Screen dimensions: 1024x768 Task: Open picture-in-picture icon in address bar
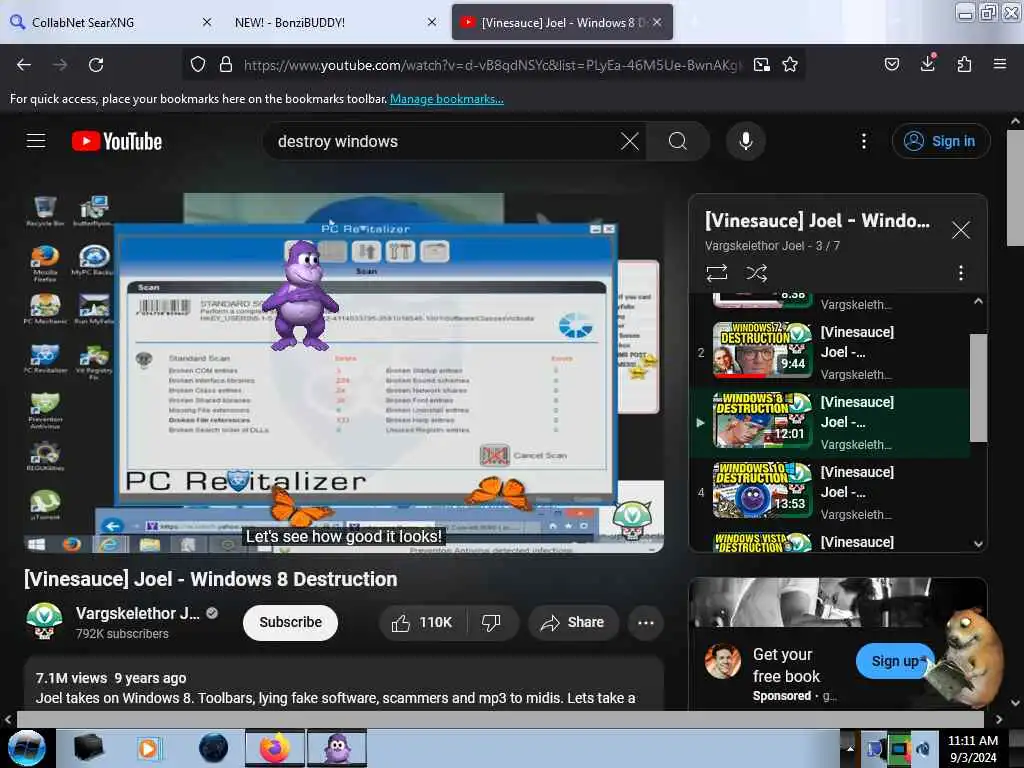pos(761,65)
